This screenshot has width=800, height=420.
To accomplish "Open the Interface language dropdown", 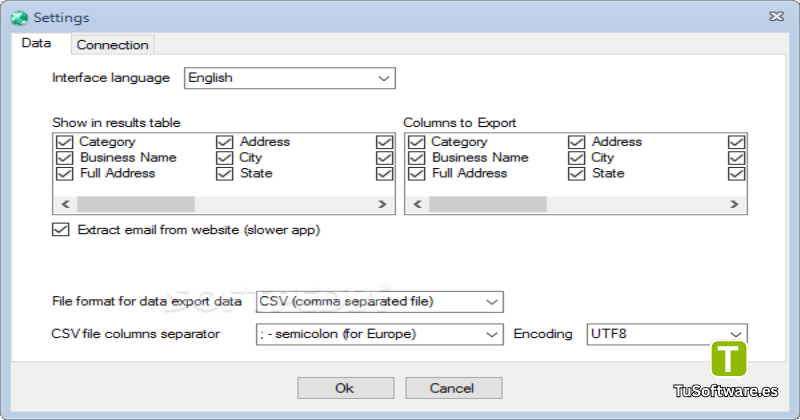I will tap(289, 78).
